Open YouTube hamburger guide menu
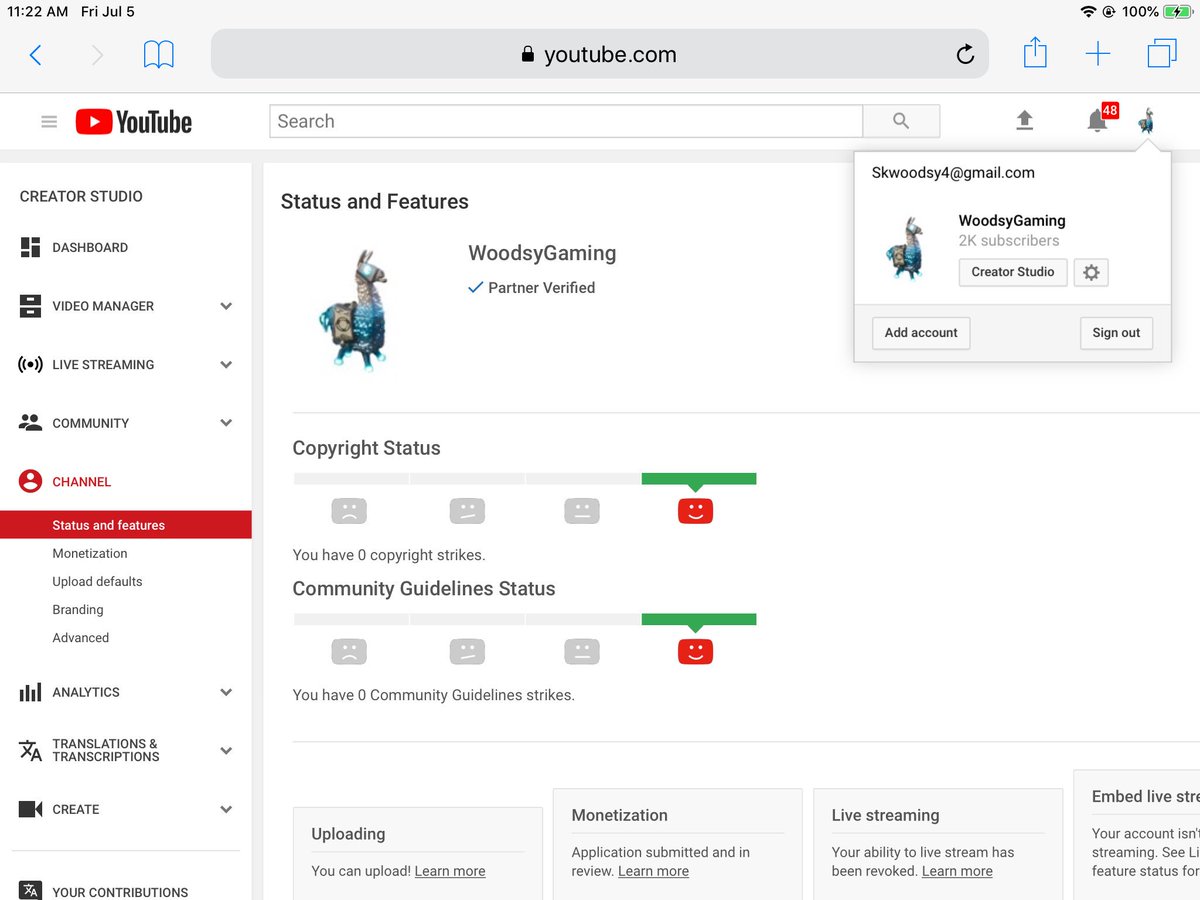 click(49, 122)
